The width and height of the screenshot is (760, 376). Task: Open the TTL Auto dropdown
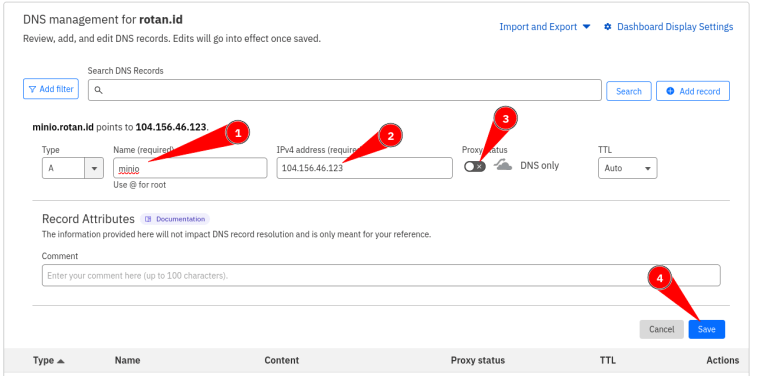pyautogui.click(x=628, y=168)
